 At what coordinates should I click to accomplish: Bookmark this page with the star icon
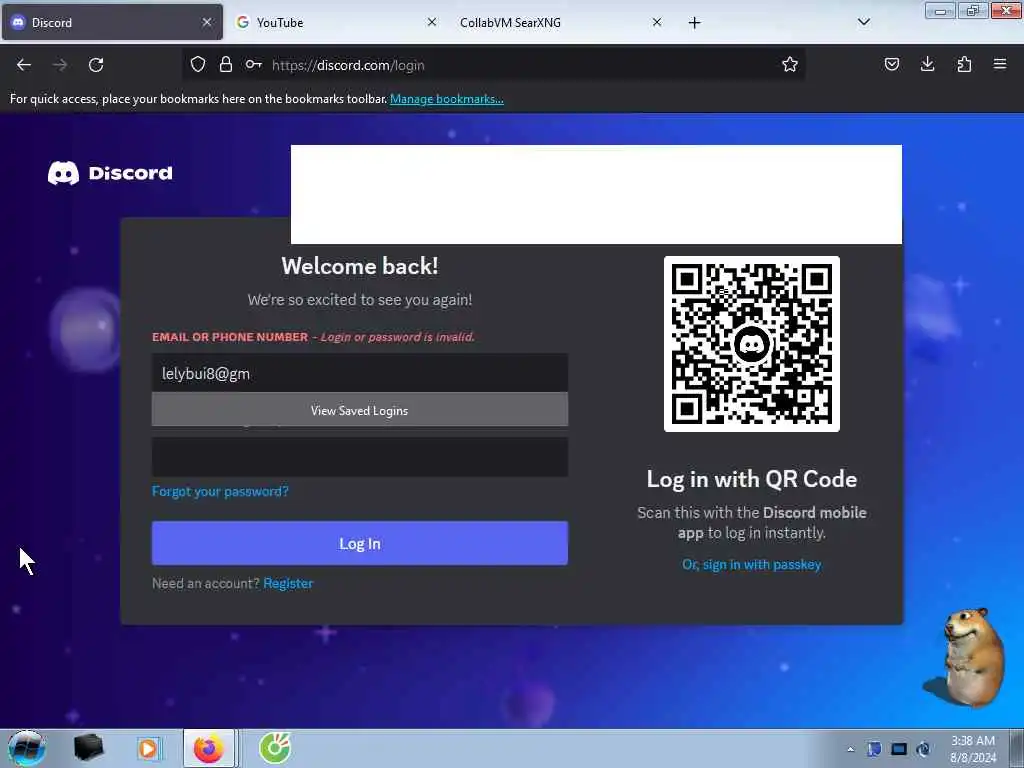tap(790, 64)
